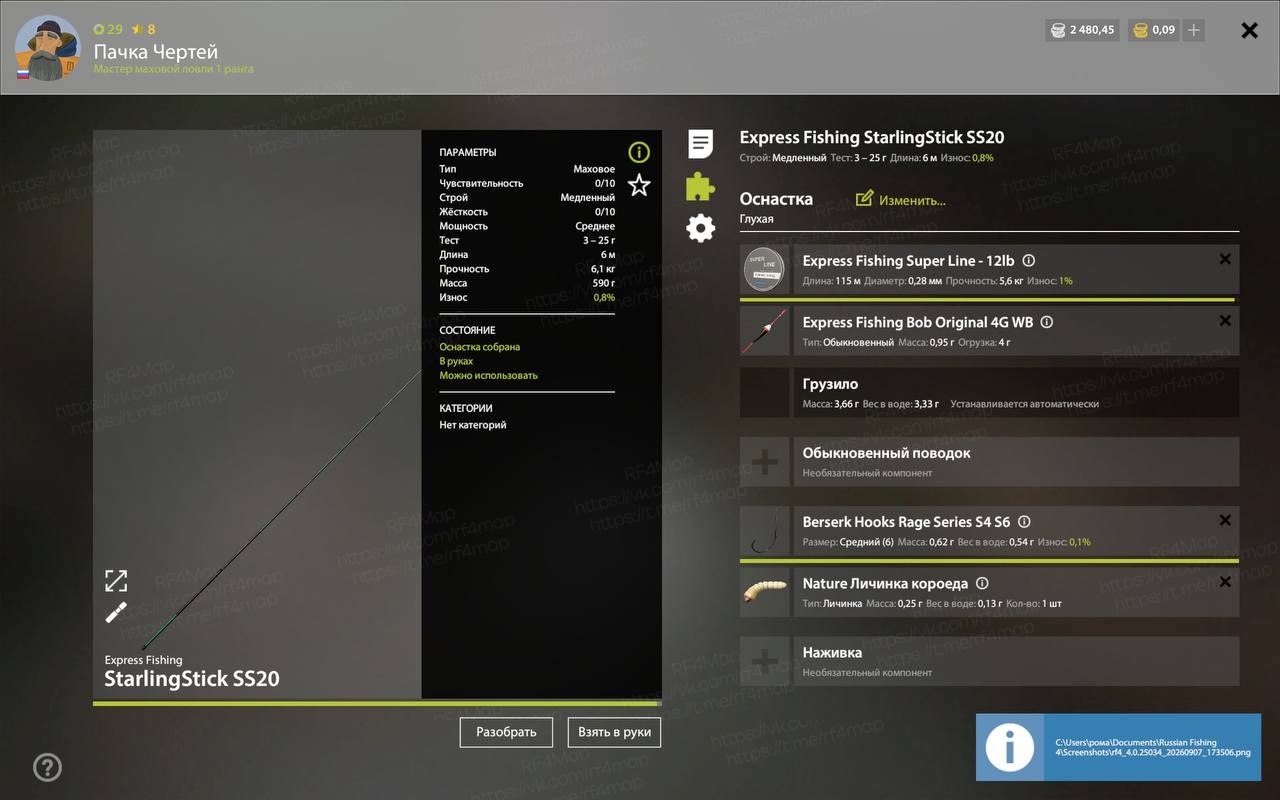Open the player avatar profile
This screenshot has height=800, width=1280.
(47, 48)
